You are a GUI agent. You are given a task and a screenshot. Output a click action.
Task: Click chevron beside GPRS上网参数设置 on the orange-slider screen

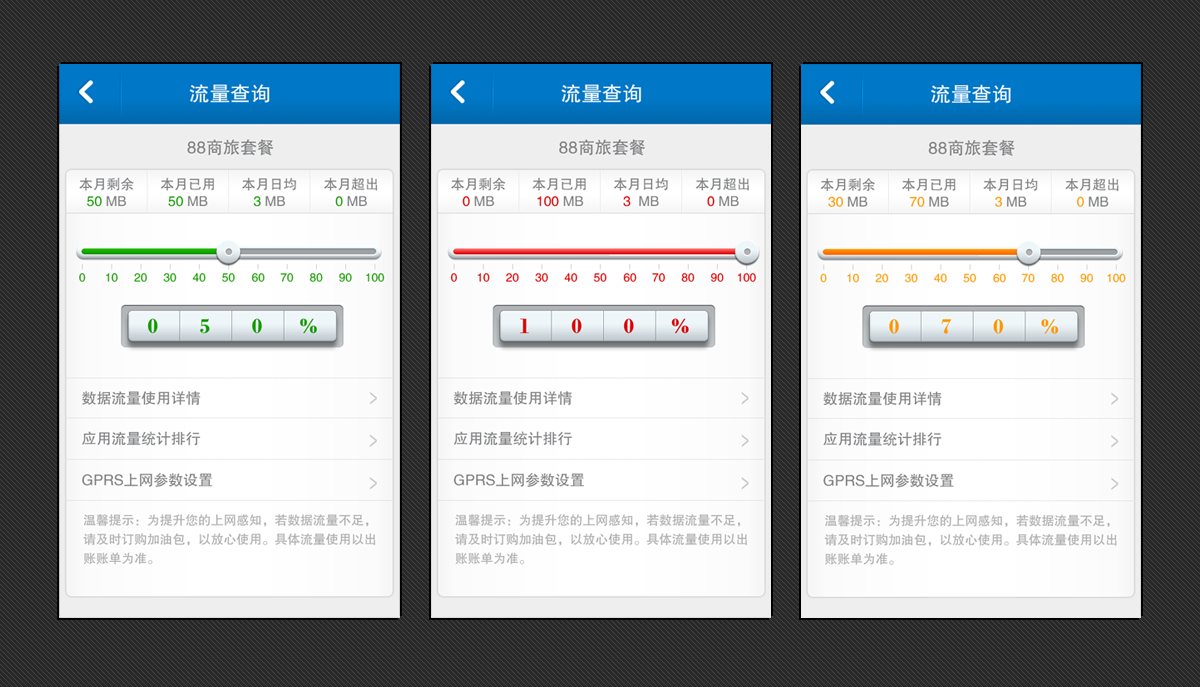coord(1115,483)
